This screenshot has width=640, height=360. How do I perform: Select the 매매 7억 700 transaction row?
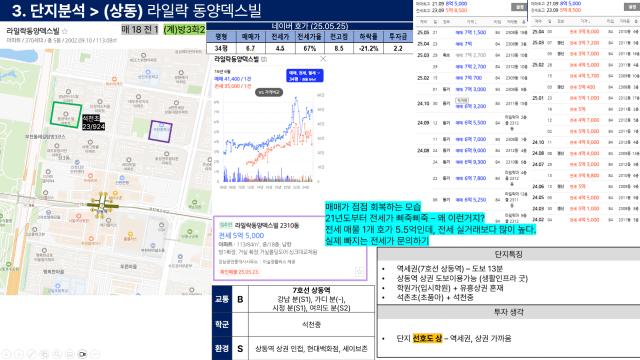pos(472,78)
